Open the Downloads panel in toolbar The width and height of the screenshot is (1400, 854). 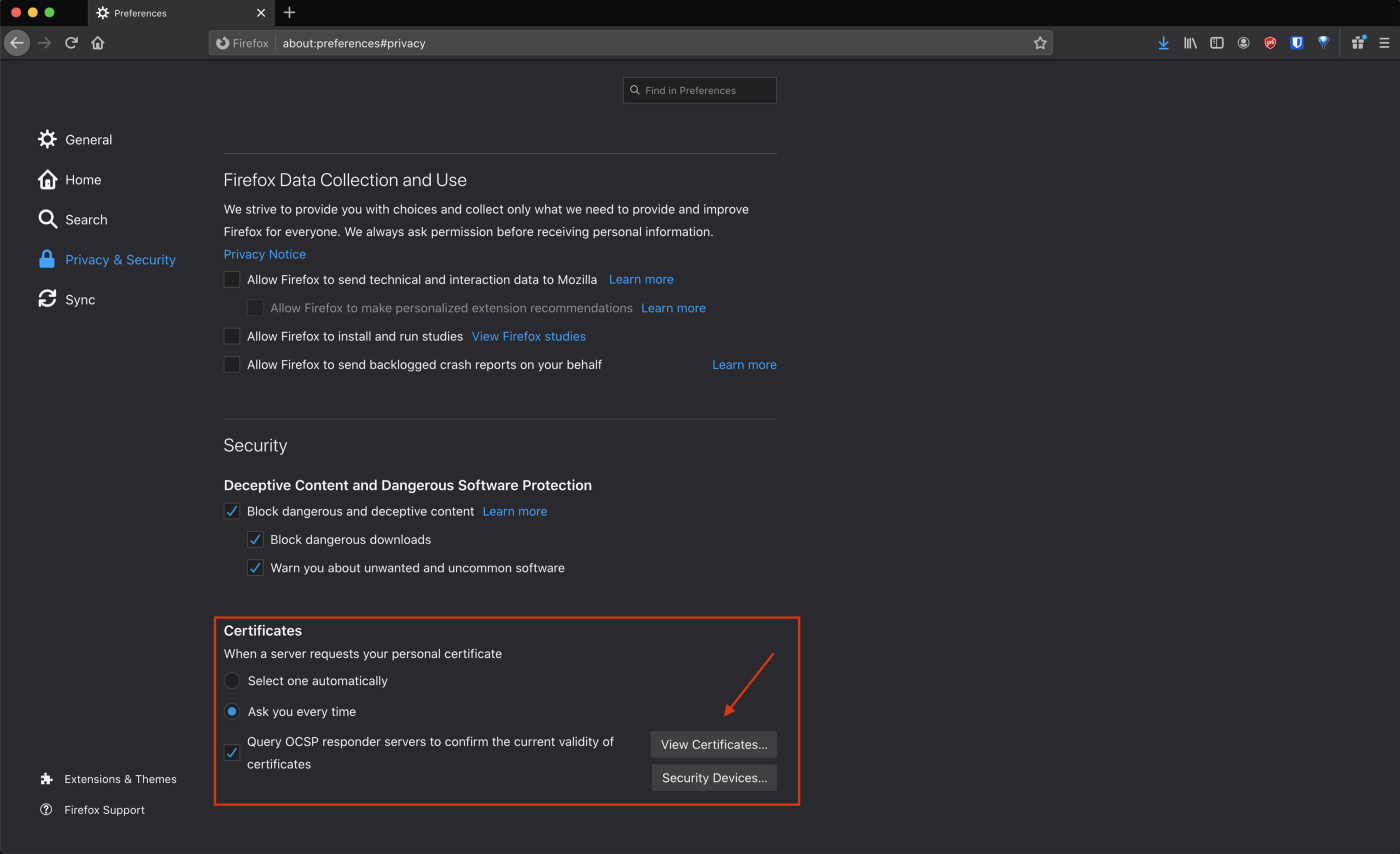click(1163, 43)
